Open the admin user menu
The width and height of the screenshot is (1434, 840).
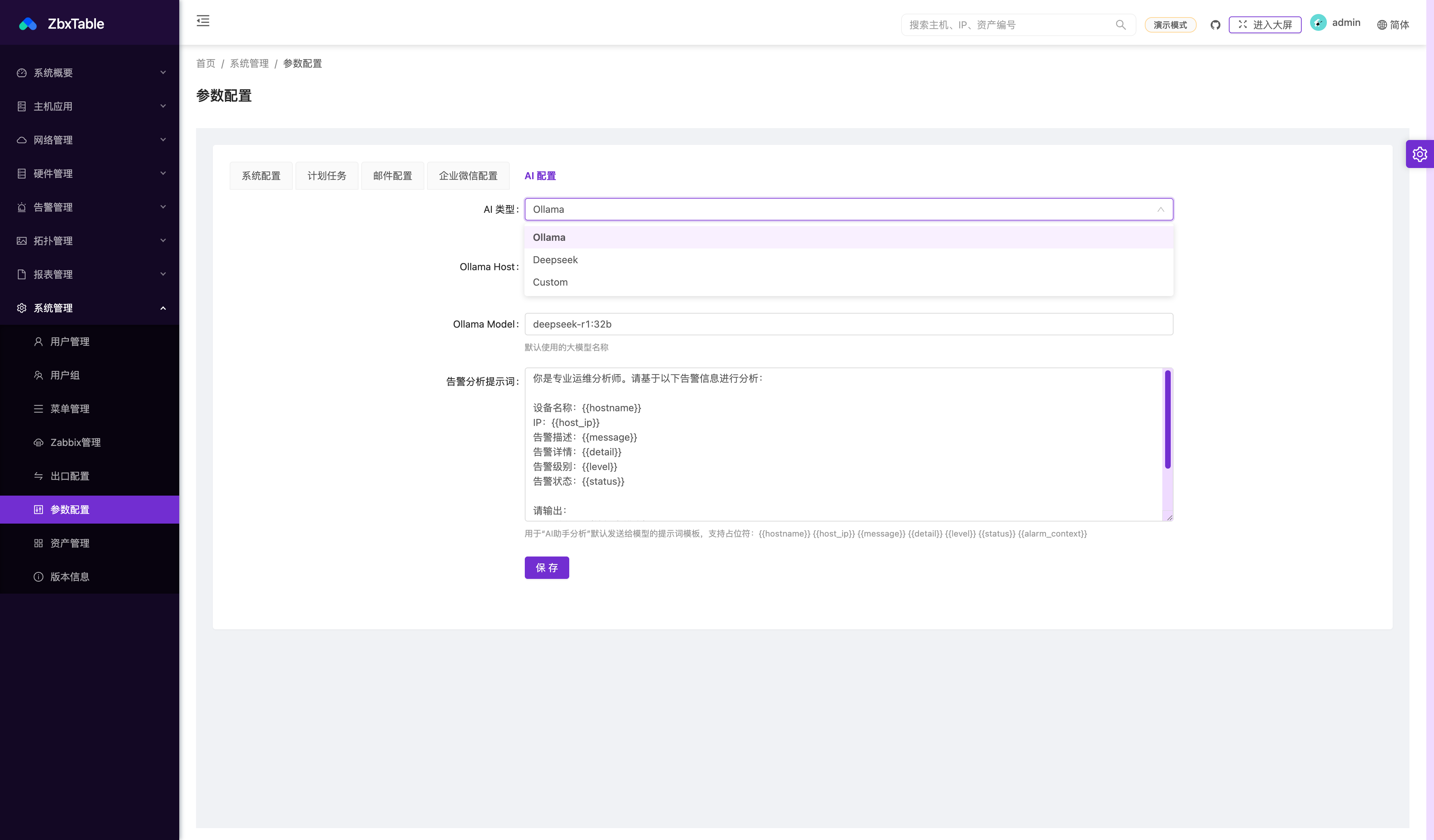click(x=1335, y=23)
